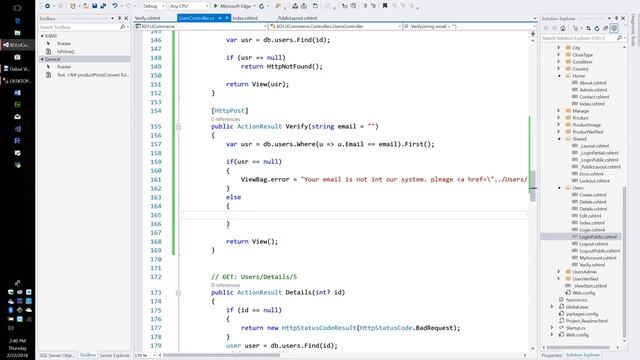Close the Toolbox panel
Image resolution: width=640 pixels, height=360 pixels.
tap(126, 18)
